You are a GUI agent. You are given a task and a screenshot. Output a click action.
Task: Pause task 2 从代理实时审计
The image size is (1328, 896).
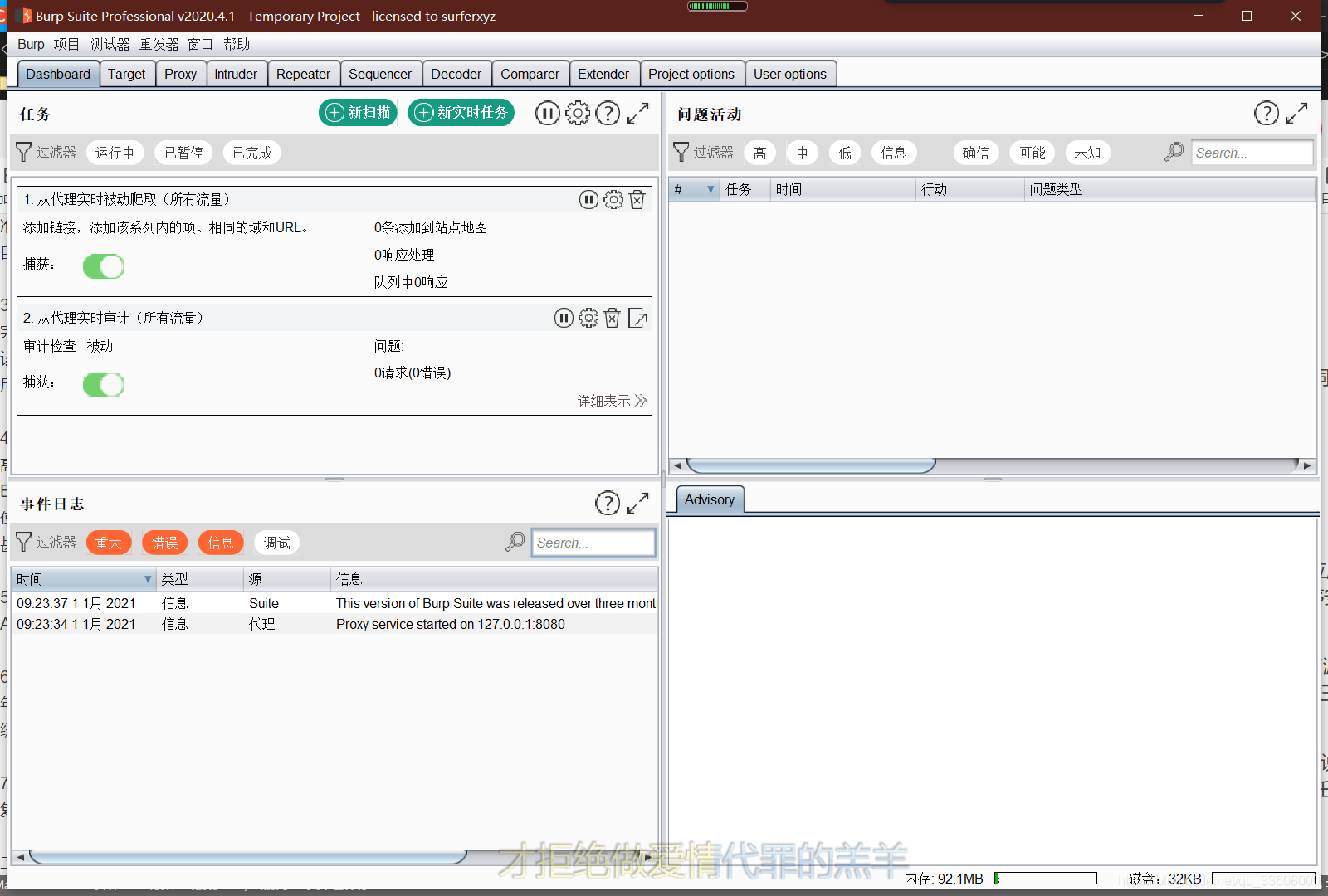point(564,318)
